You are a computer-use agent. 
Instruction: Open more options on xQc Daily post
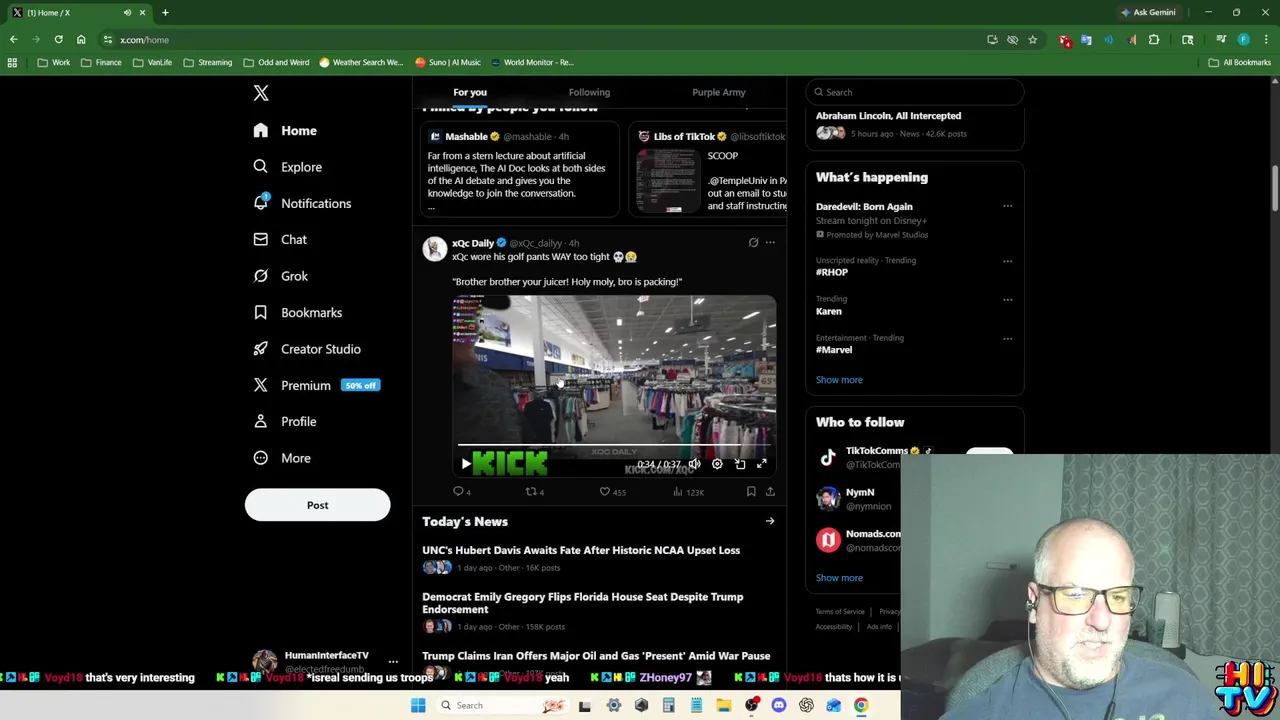click(x=770, y=242)
